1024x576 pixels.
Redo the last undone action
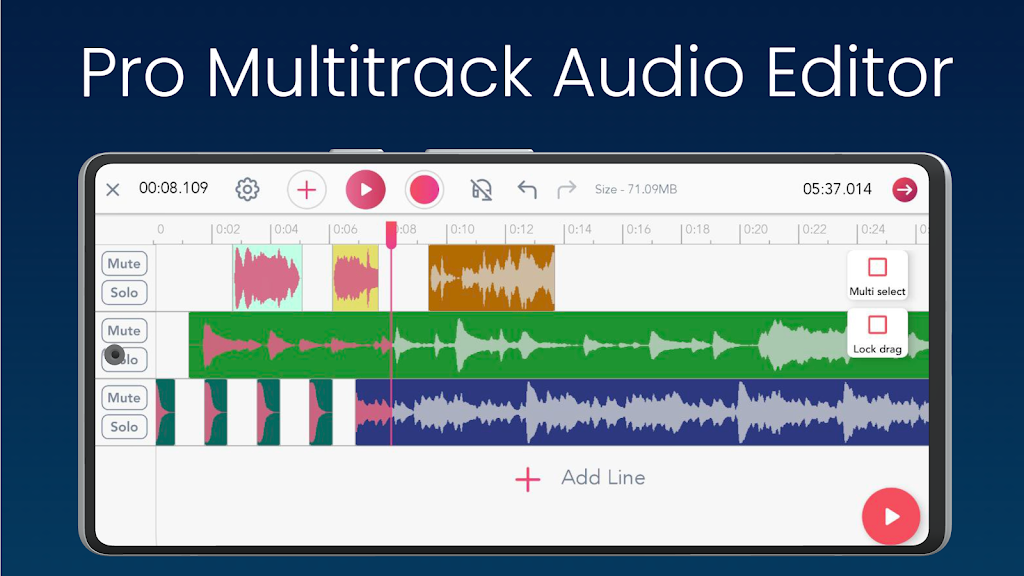[x=566, y=190]
